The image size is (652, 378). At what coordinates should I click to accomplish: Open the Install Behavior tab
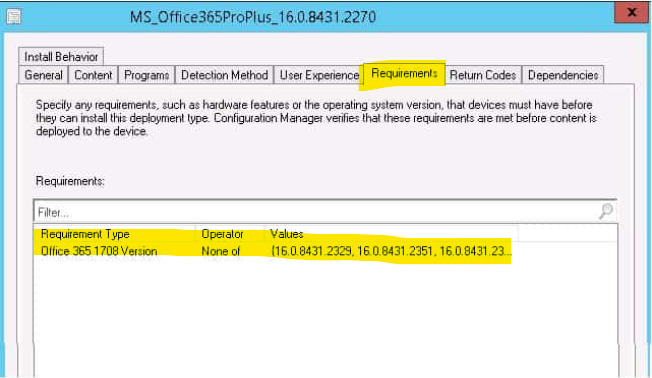61,57
